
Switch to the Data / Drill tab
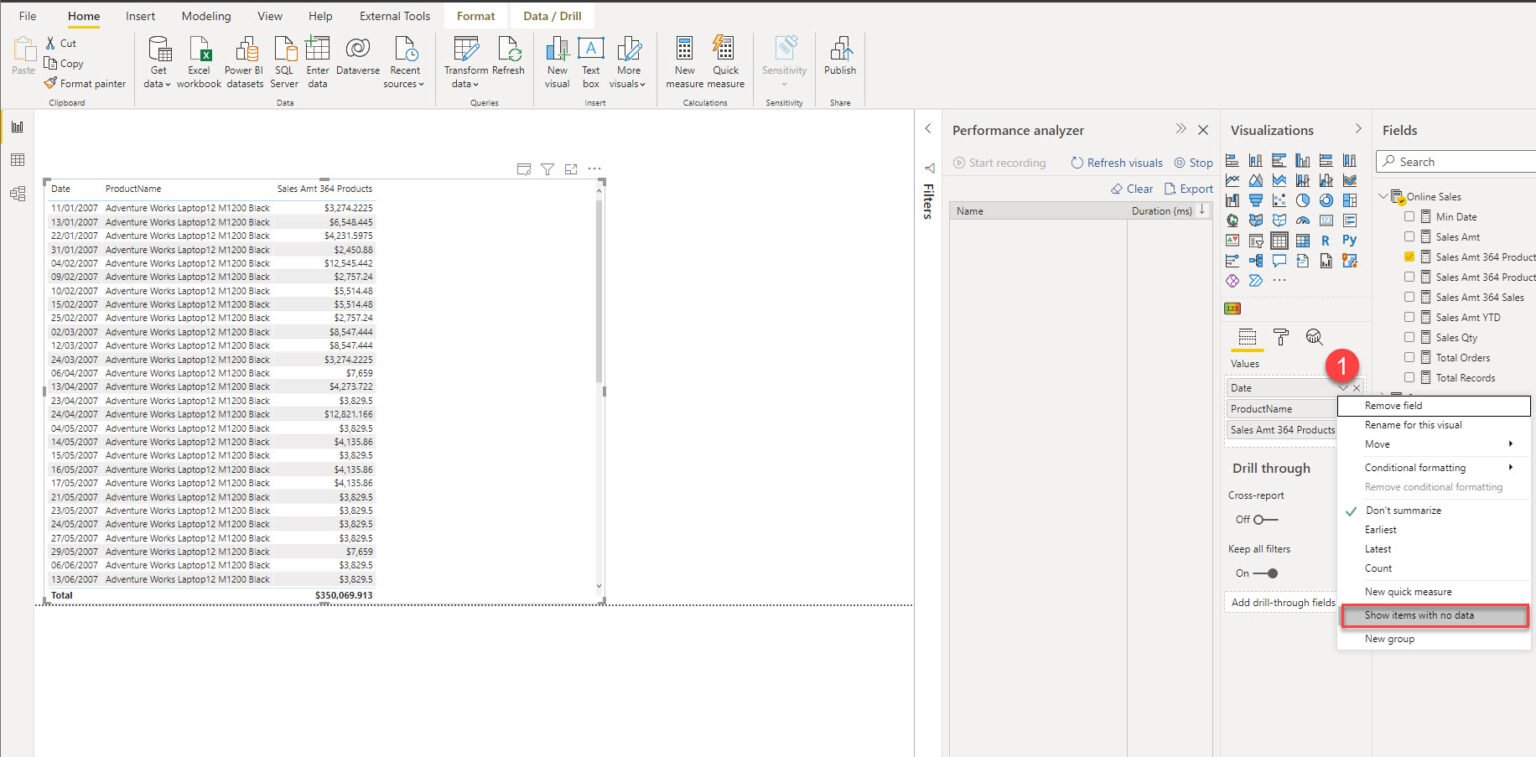point(552,15)
